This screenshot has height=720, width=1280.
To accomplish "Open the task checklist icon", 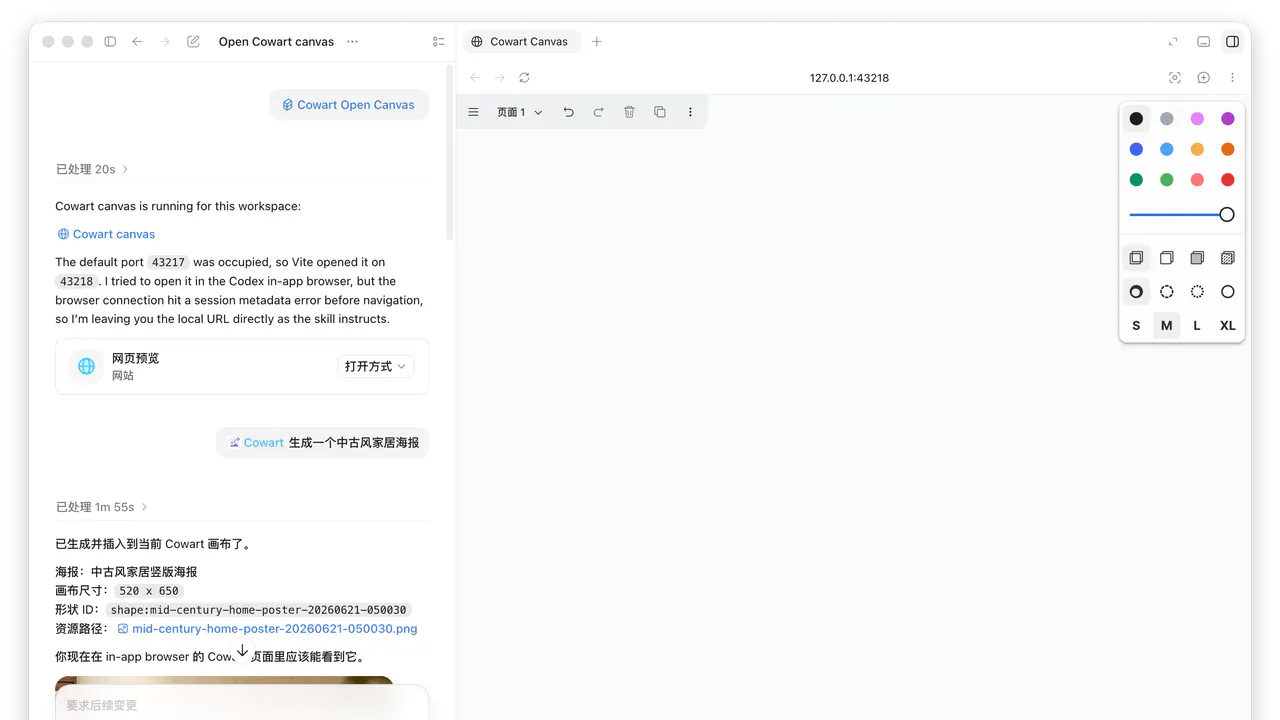I will click(x=438, y=42).
